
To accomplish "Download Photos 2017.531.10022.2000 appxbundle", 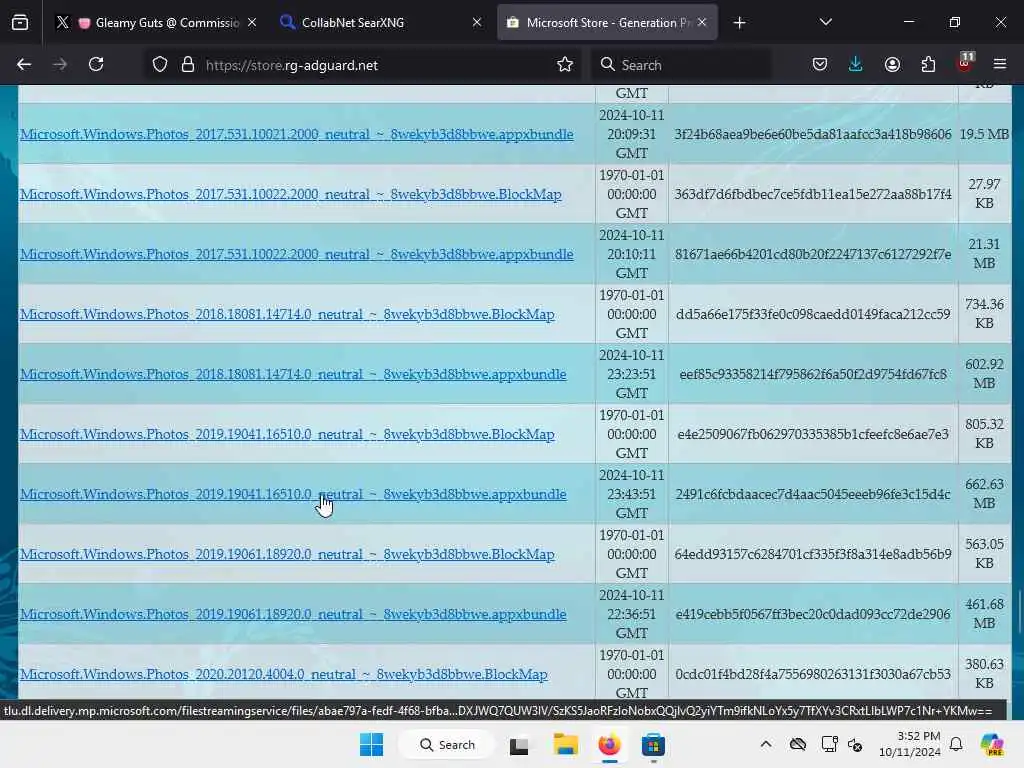I will coord(296,255).
